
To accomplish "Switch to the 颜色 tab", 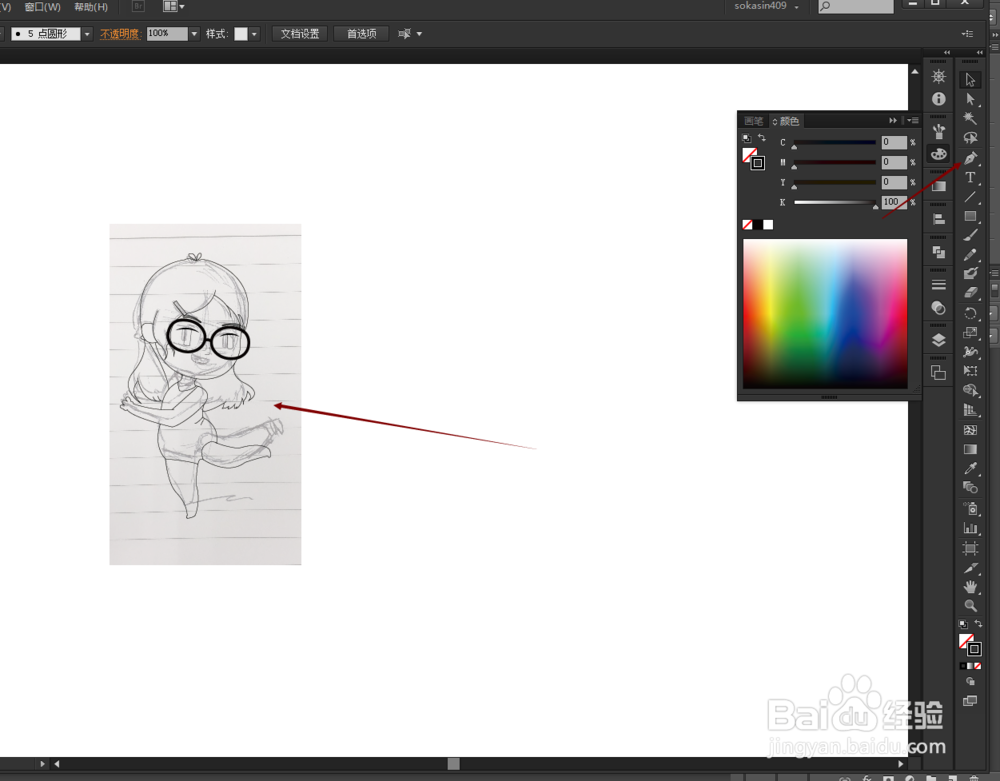I will point(786,121).
